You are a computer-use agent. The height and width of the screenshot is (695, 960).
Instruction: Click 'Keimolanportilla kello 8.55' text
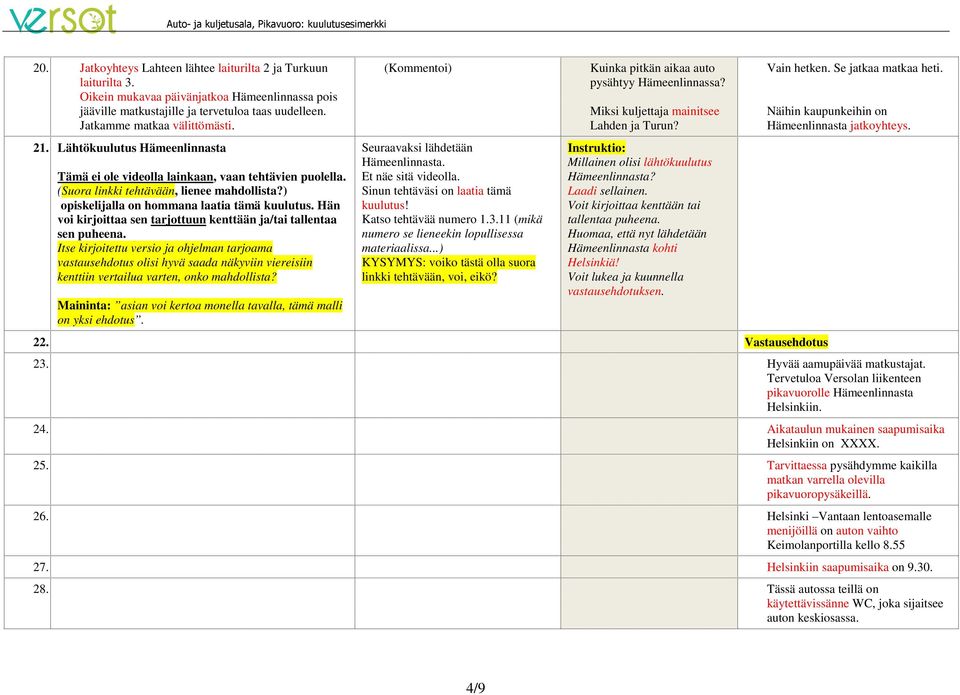pyautogui.click(x=836, y=544)
